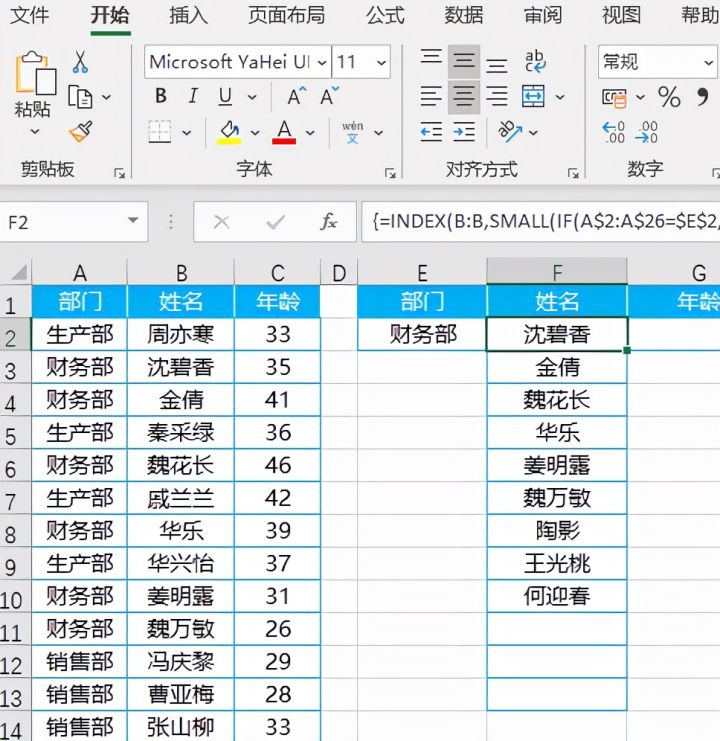Screen dimensions: 720x741
Task: Click the Paste clipboard icon
Action: click(x=35, y=73)
